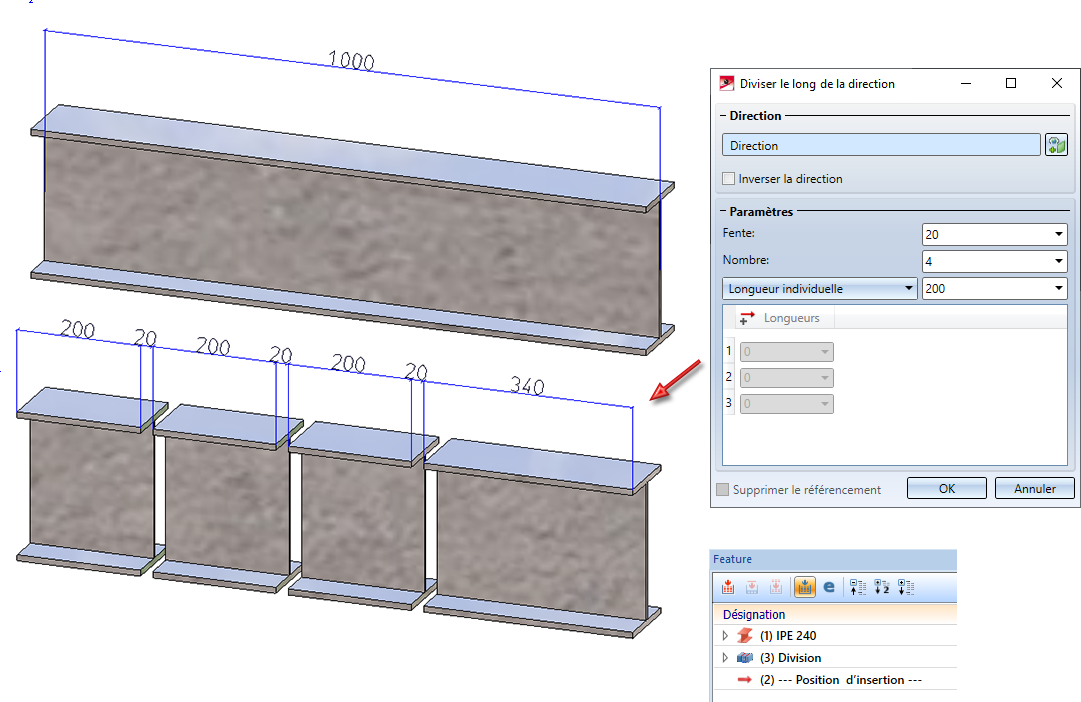Click the 'Nombre:' label
Viewport: 1081px width, 702px height.
click(745, 260)
